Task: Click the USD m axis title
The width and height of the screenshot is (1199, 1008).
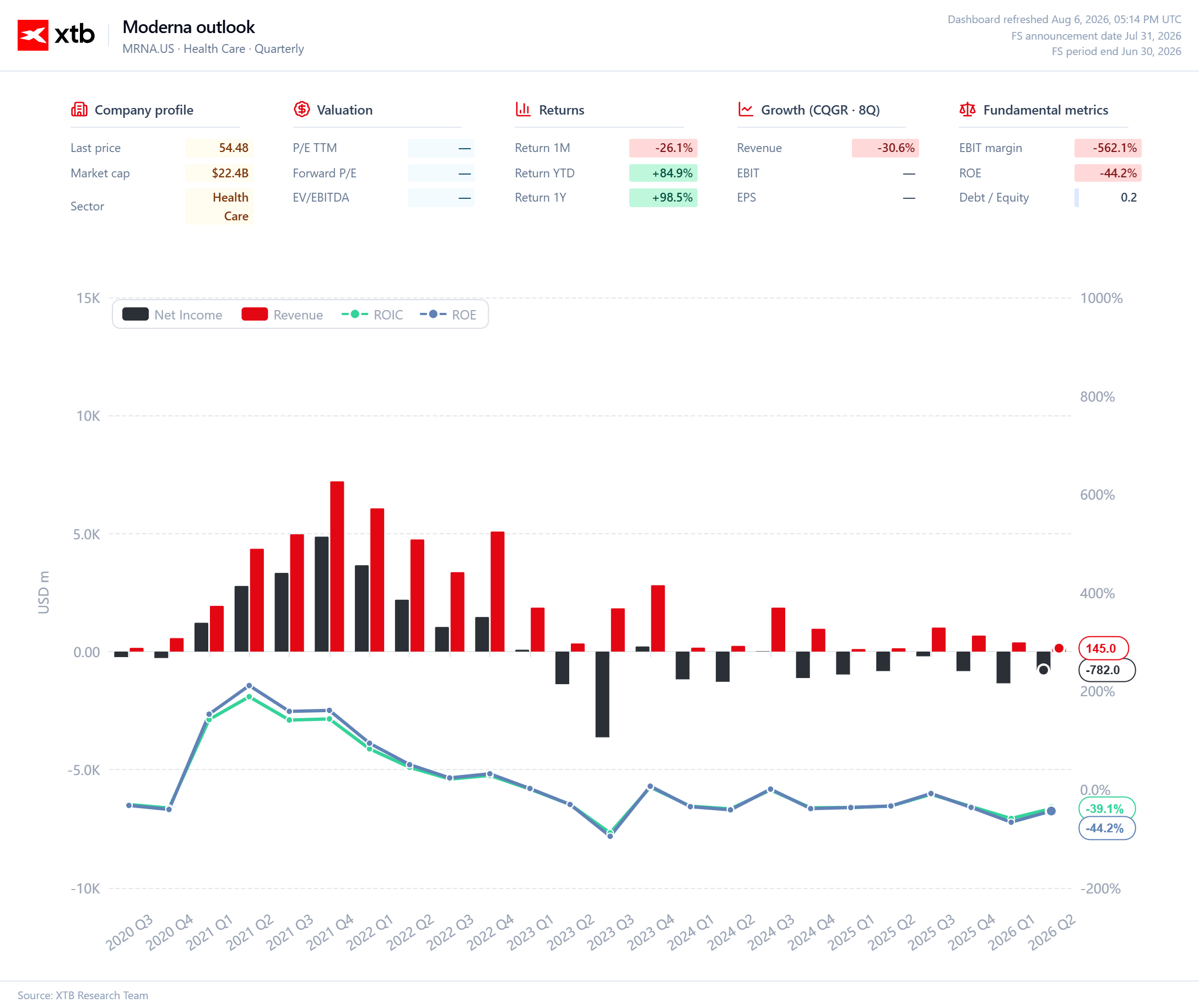Action: click(44, 593)
